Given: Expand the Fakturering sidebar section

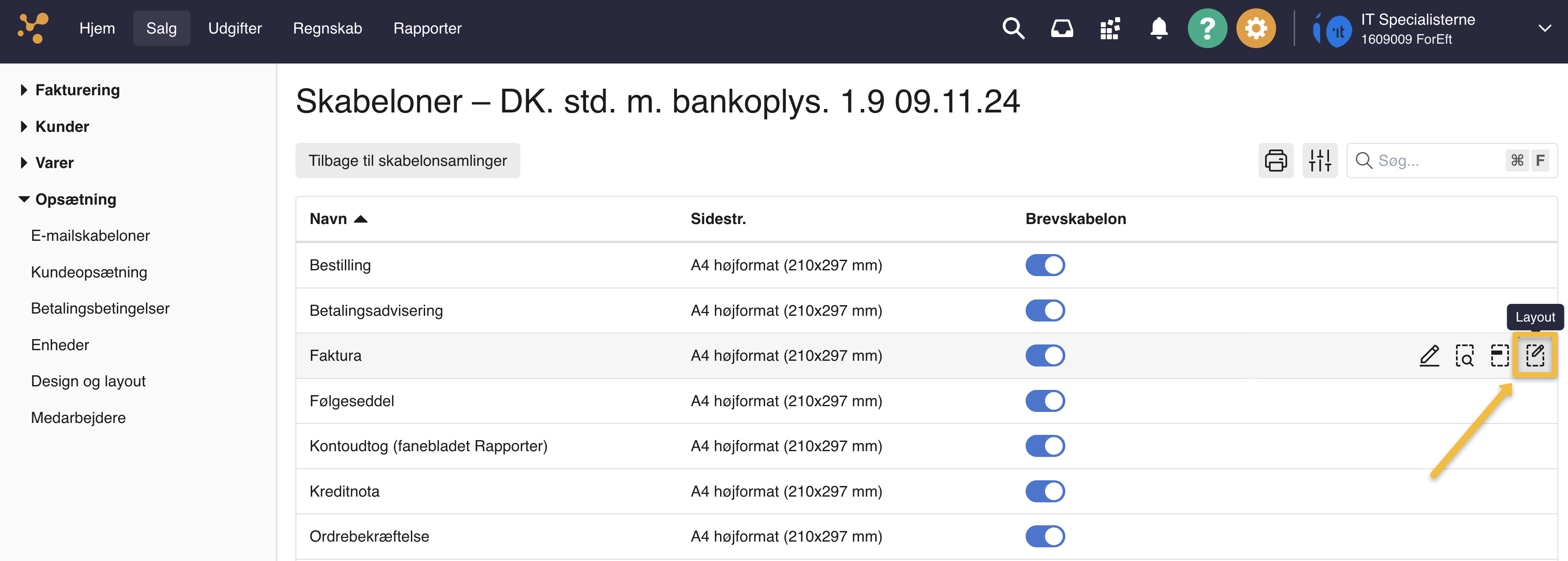Looking at the screenshot, I should coord(77,90).
